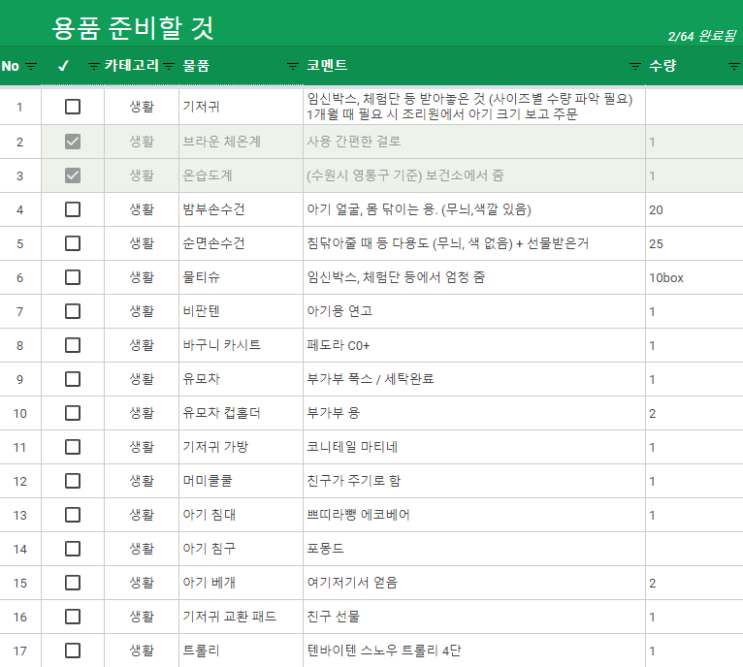The image size is (743, 667).
Task: Select the checkmark column header symbol
Action: point(63,66)
